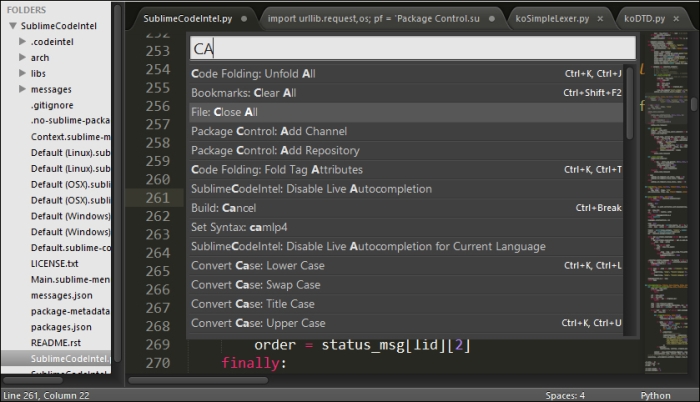Screen dimensions: 700x402
Task: Select highlighted SublimeCodeIntel.py in sidebar
Action: (56, 359)
